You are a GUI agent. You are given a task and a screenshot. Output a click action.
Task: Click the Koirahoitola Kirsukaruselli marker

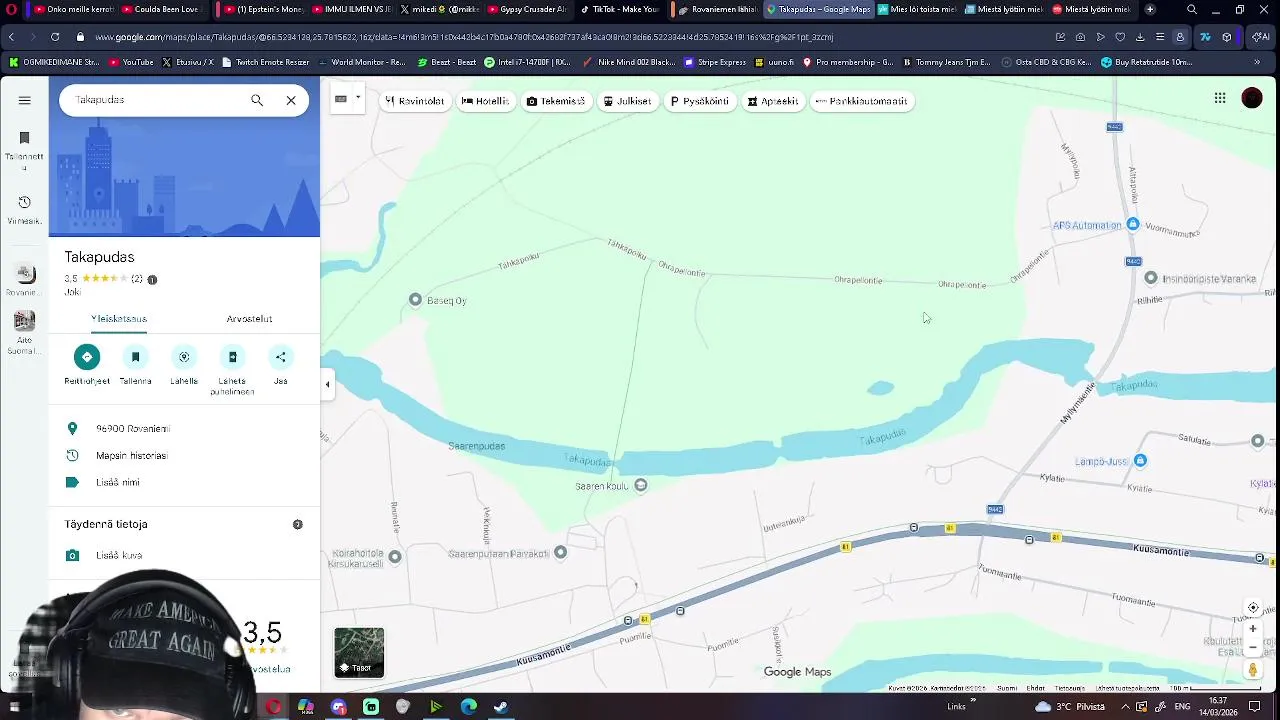[395, 557]
